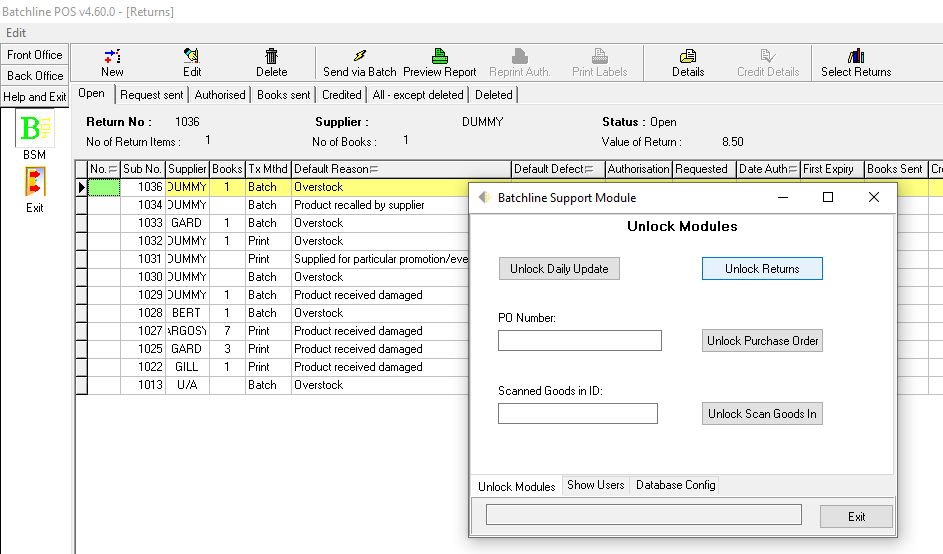Close the Batchline Support Module window

874,197
